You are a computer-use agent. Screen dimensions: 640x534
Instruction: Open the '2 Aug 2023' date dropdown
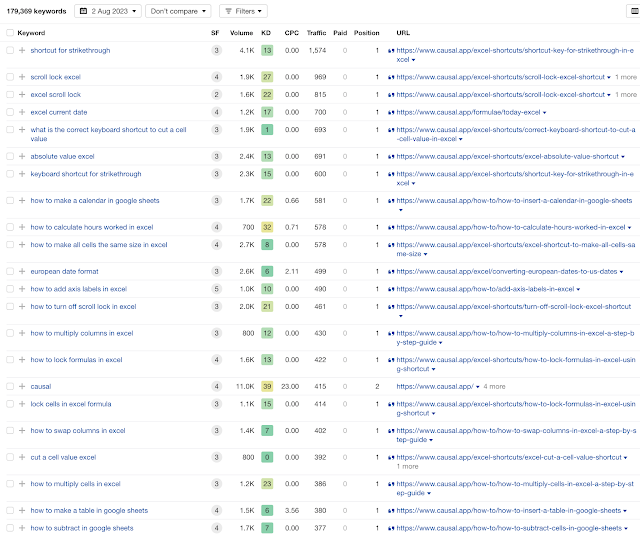pos(108,11)
